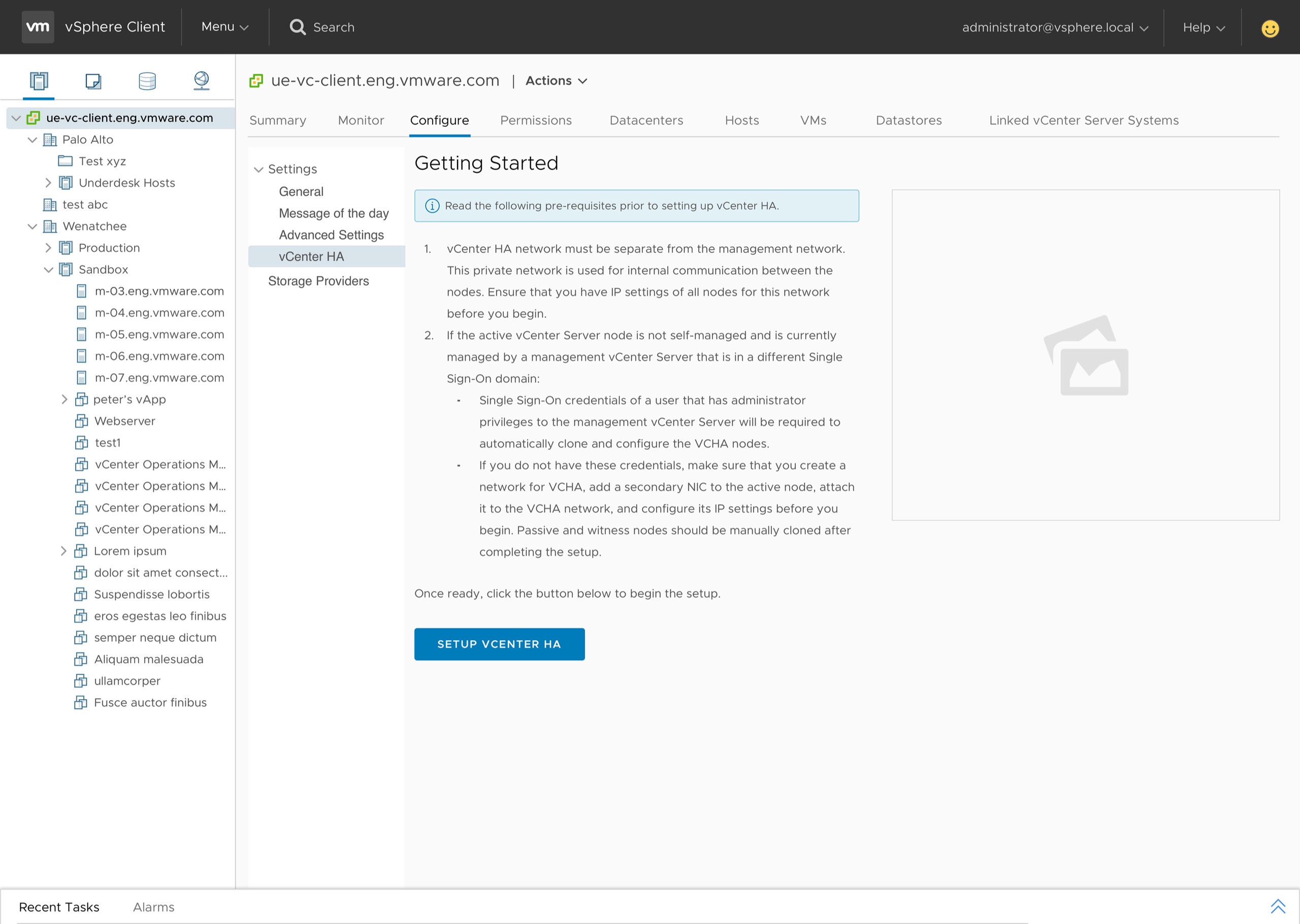This screenshot has width=1300, height=924.
Task: Click the Setup vCenter HA button
Action: coord(499,644)
